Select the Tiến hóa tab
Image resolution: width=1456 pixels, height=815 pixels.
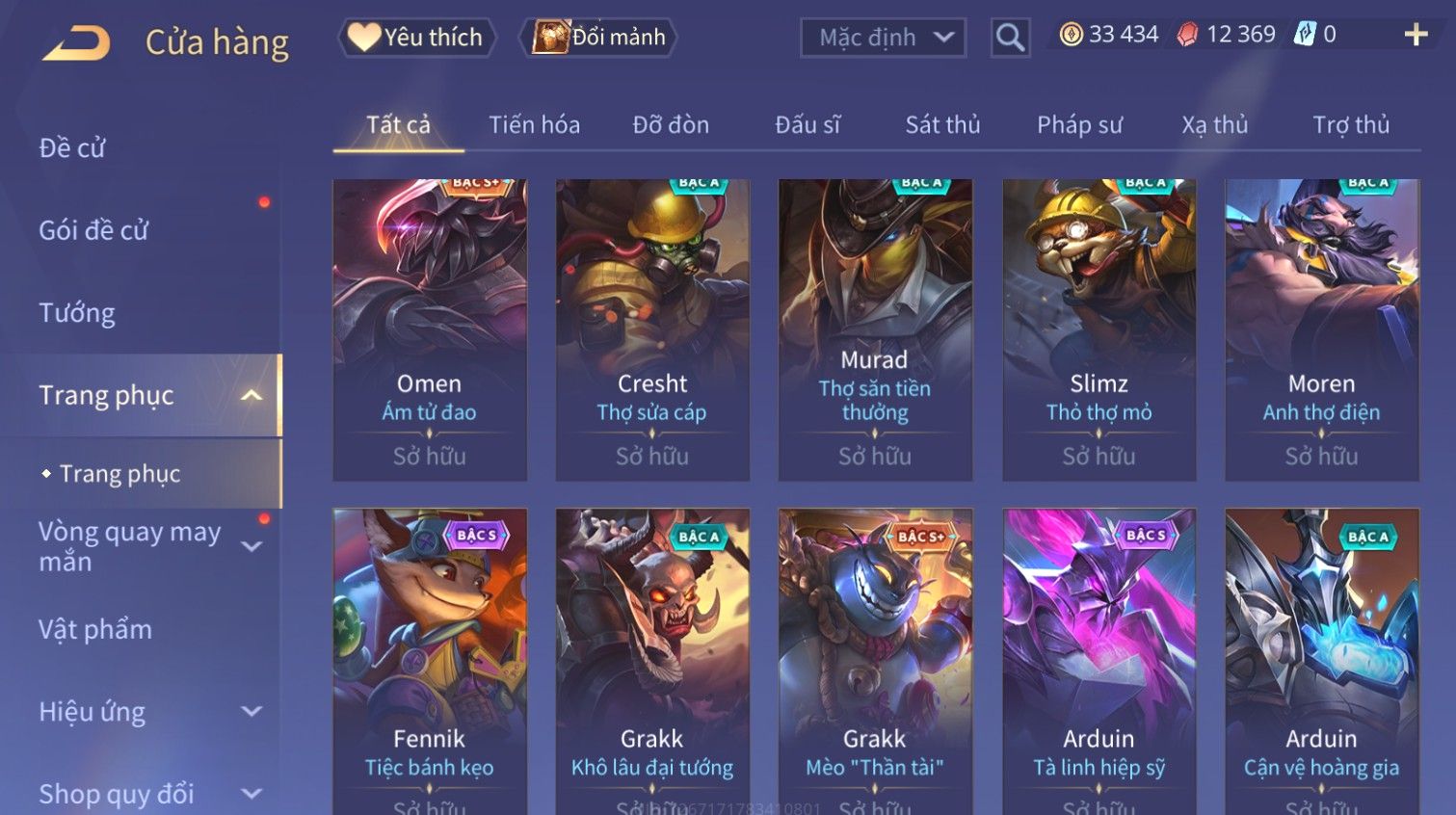(534, 124)
